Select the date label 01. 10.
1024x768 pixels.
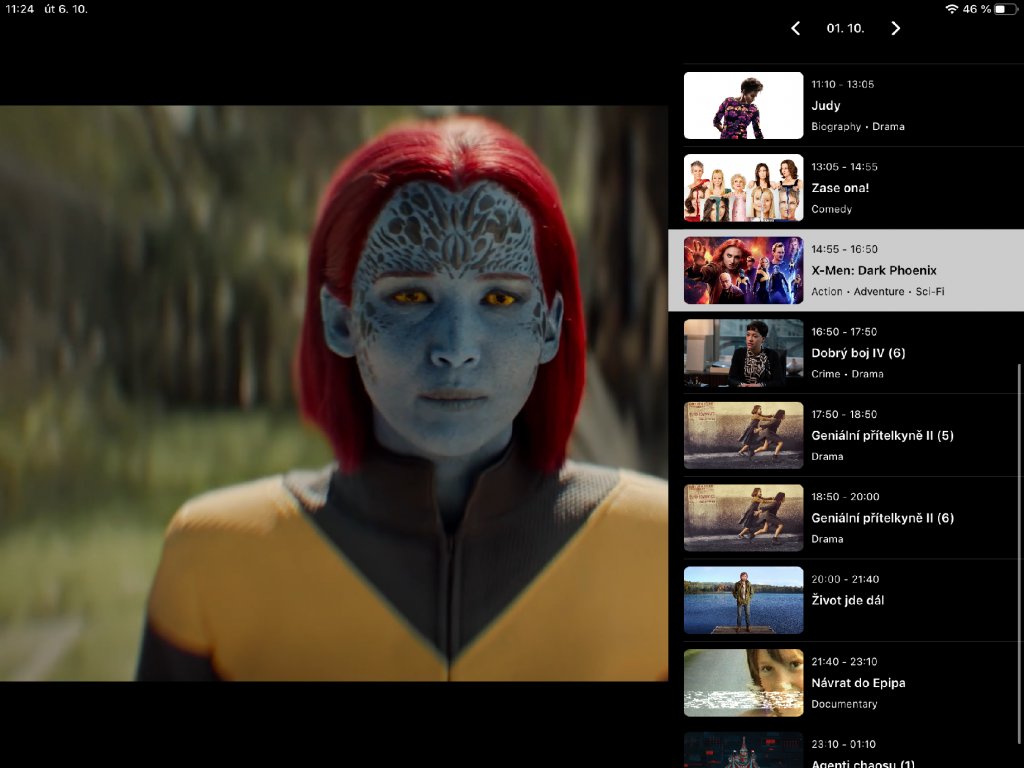(x=845, y=28)
